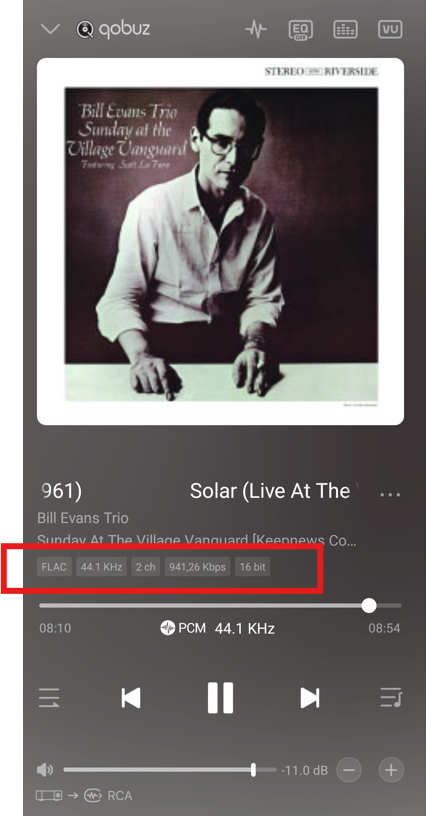Open the spectrum analyzer display
The height and width of the screenshot is (816, 426).
point(345,30)
